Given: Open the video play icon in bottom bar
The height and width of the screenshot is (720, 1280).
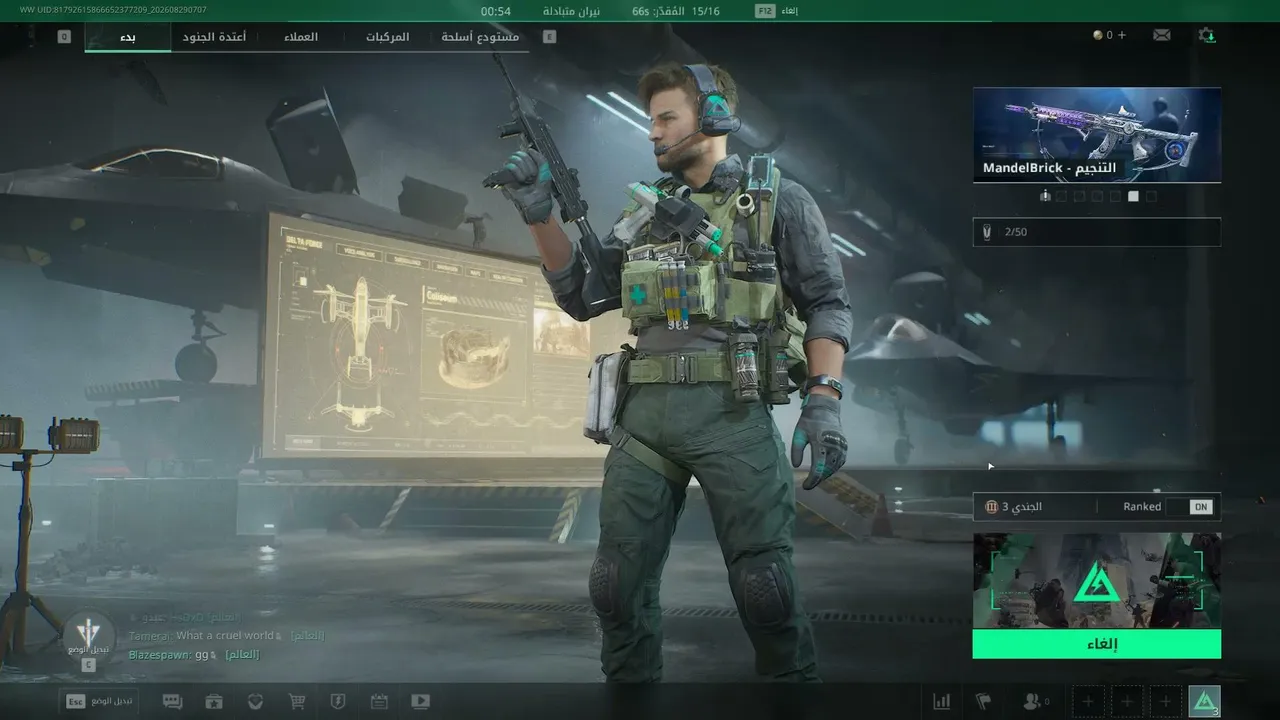Looking at the screenshot, I should click(420, 702).
